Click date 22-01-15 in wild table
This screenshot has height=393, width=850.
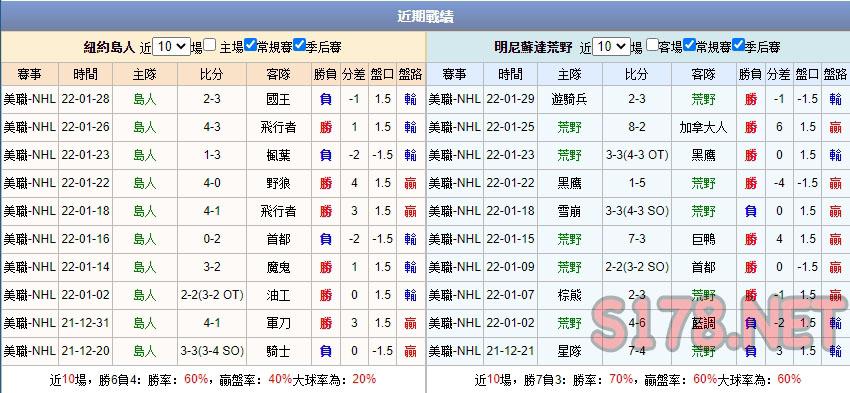point(511,239)
